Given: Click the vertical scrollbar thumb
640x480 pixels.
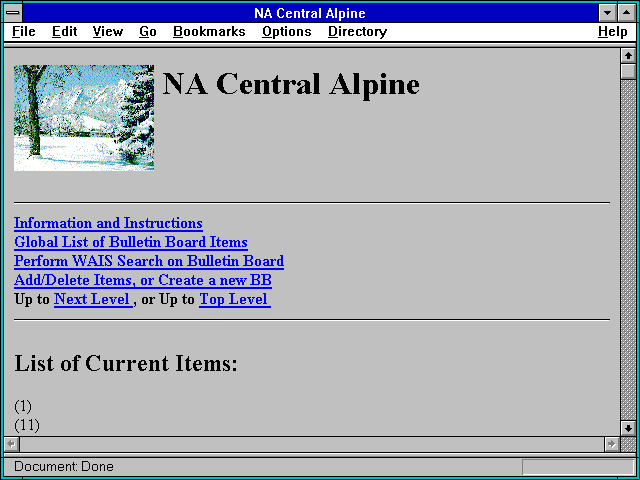Looking at the screenshot, I should click(x=628, y=71).
